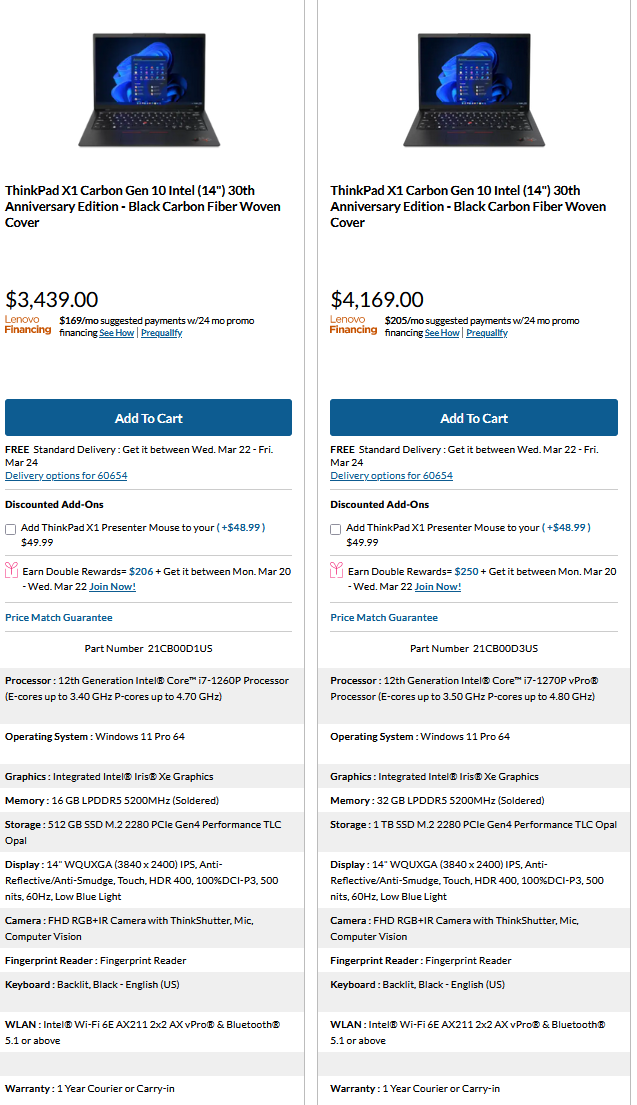Click gift icon next to $250 Double Rewards

pos(337,572)
